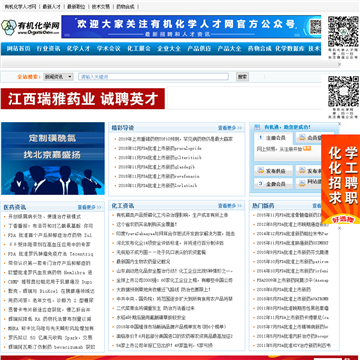Open the 企业大全 navigation item
Screen dimensions: 360x360
point(169,49)
